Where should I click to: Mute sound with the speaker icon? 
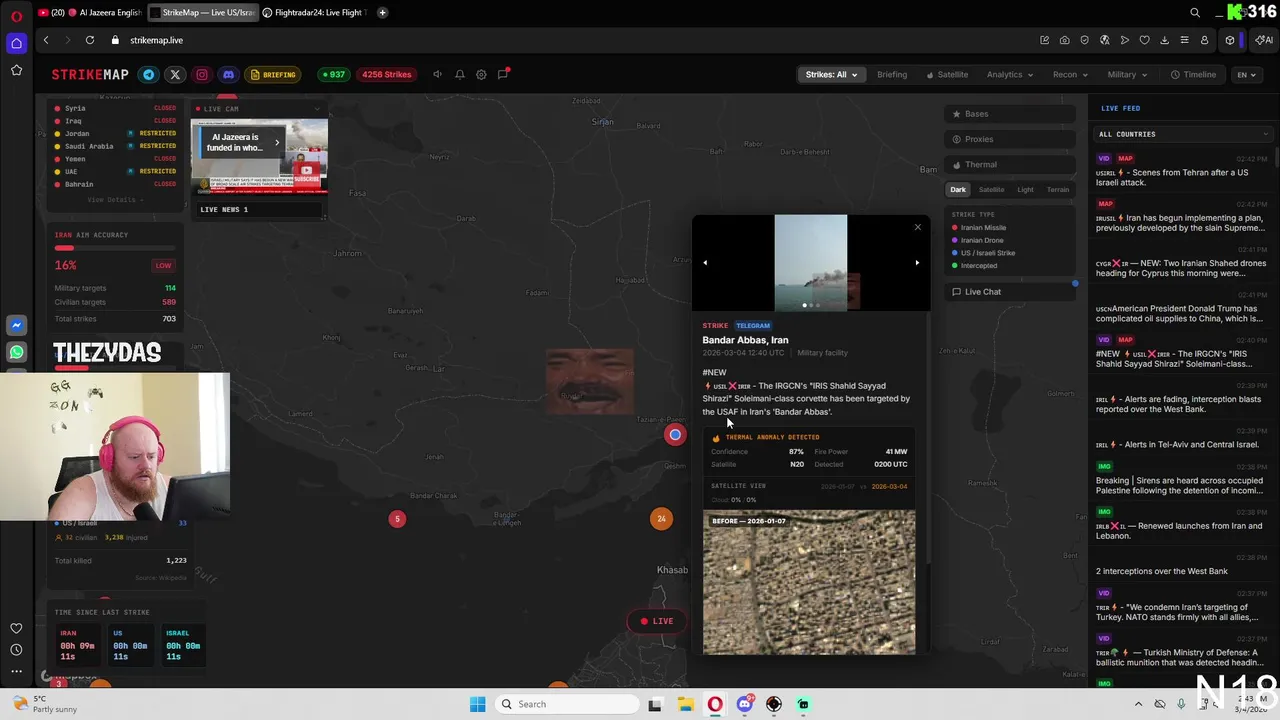pos(437,74)
